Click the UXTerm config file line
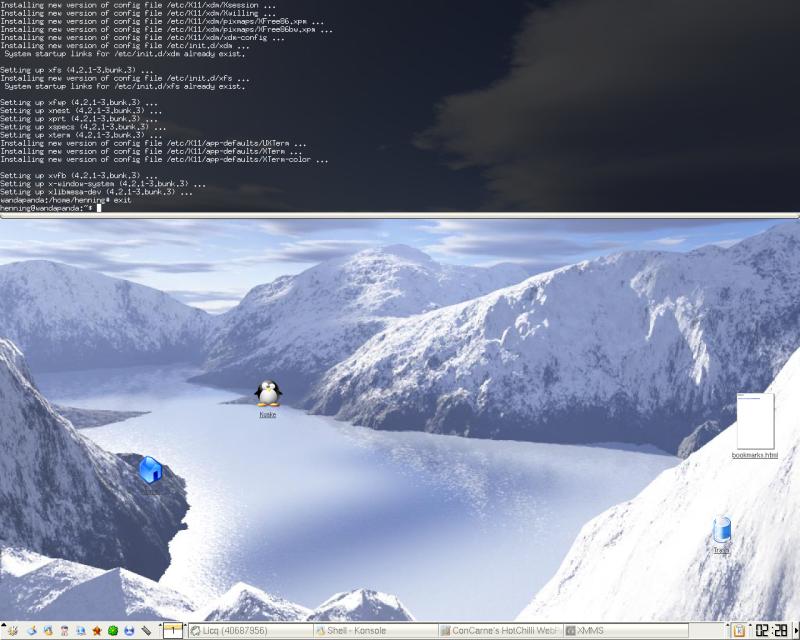Viewport: 800px width, 640px height. pos(154,143)
